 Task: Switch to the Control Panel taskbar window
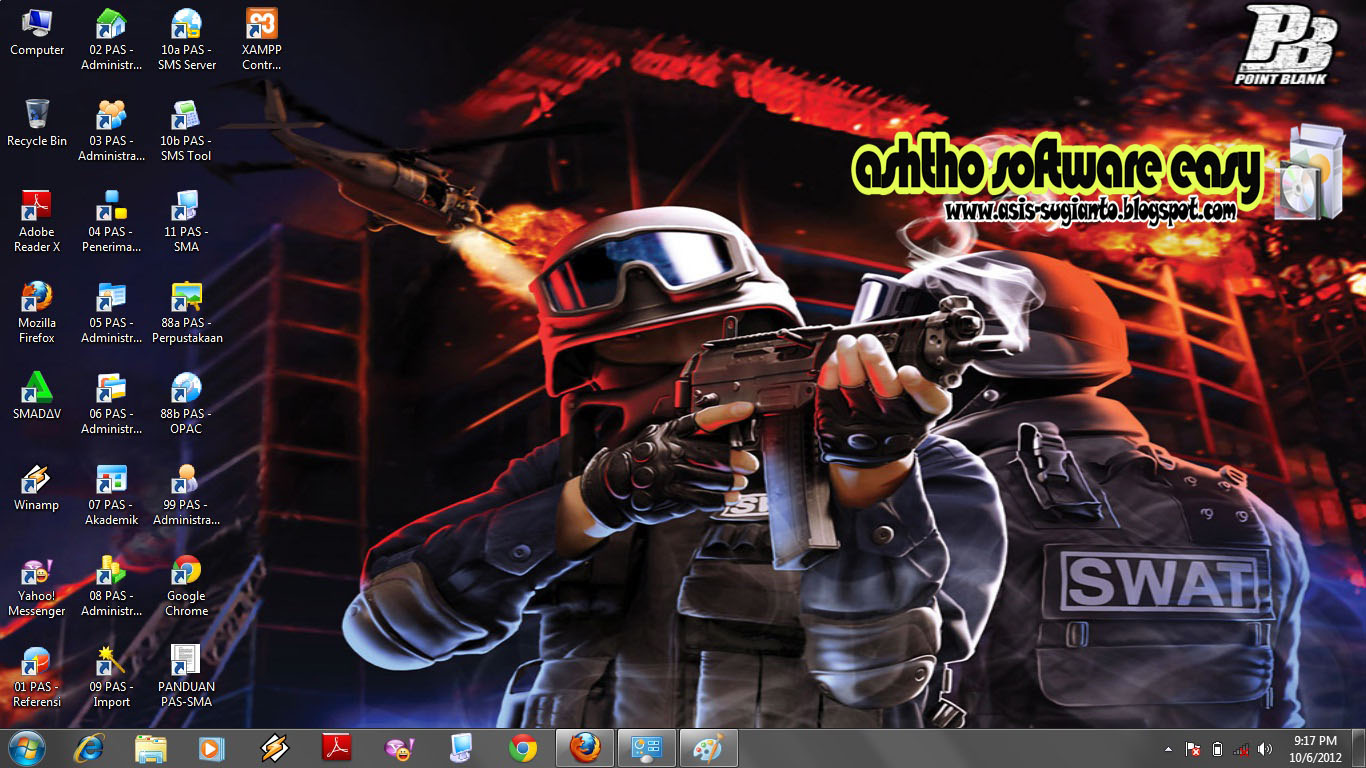(647, 748)
